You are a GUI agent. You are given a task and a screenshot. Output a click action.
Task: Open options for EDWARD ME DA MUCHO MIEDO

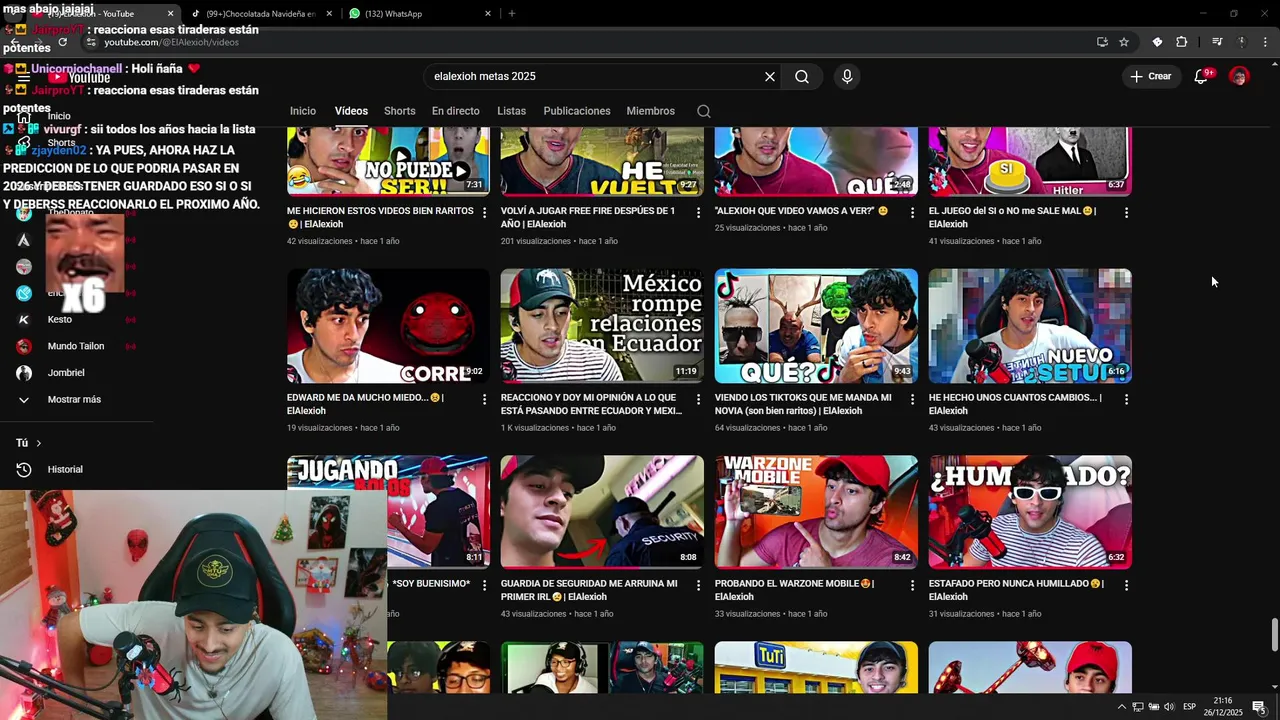(485, 399)
